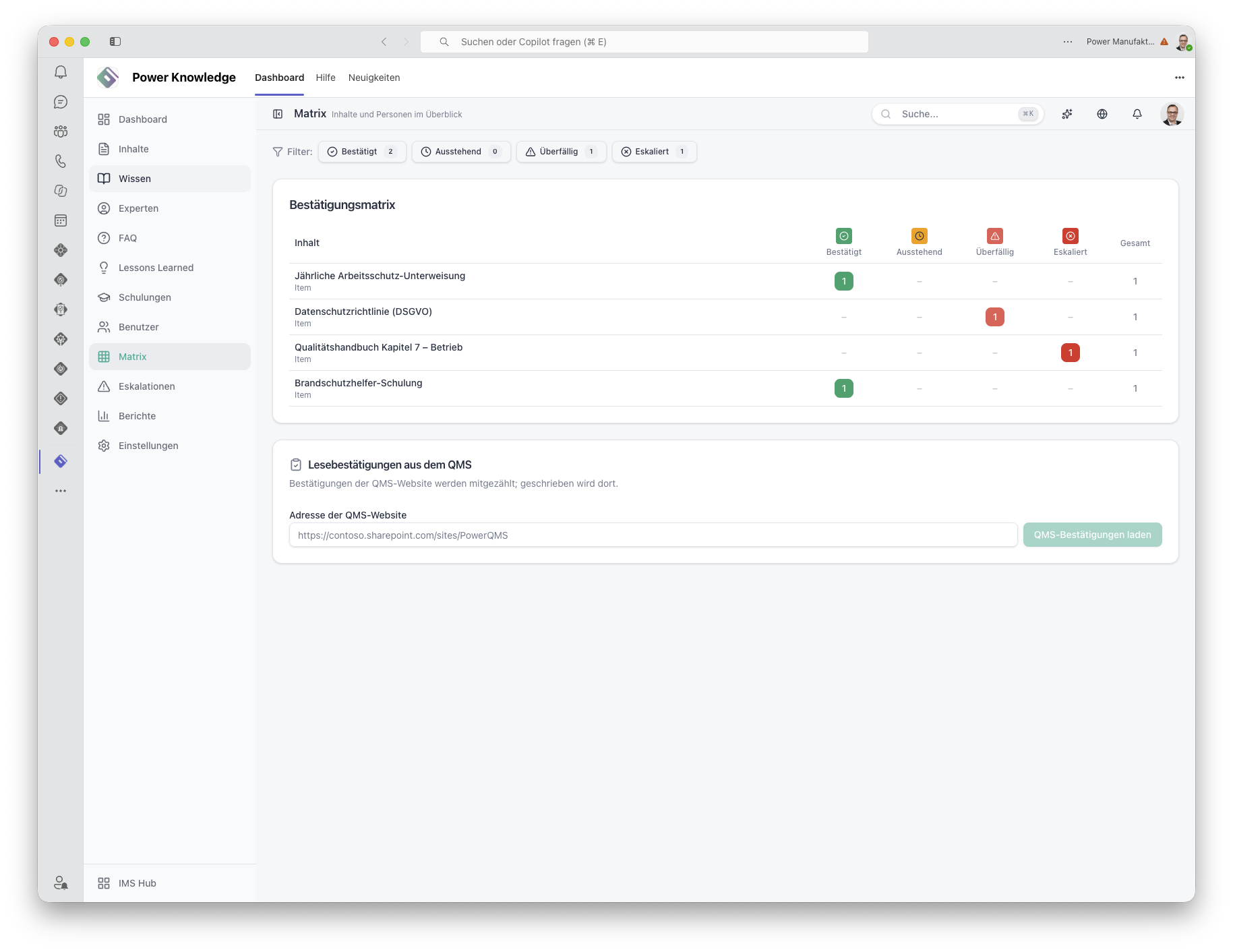Toggle sidebar panel icon next to Matrix title
1233x952 pixels.
(278, 114)
